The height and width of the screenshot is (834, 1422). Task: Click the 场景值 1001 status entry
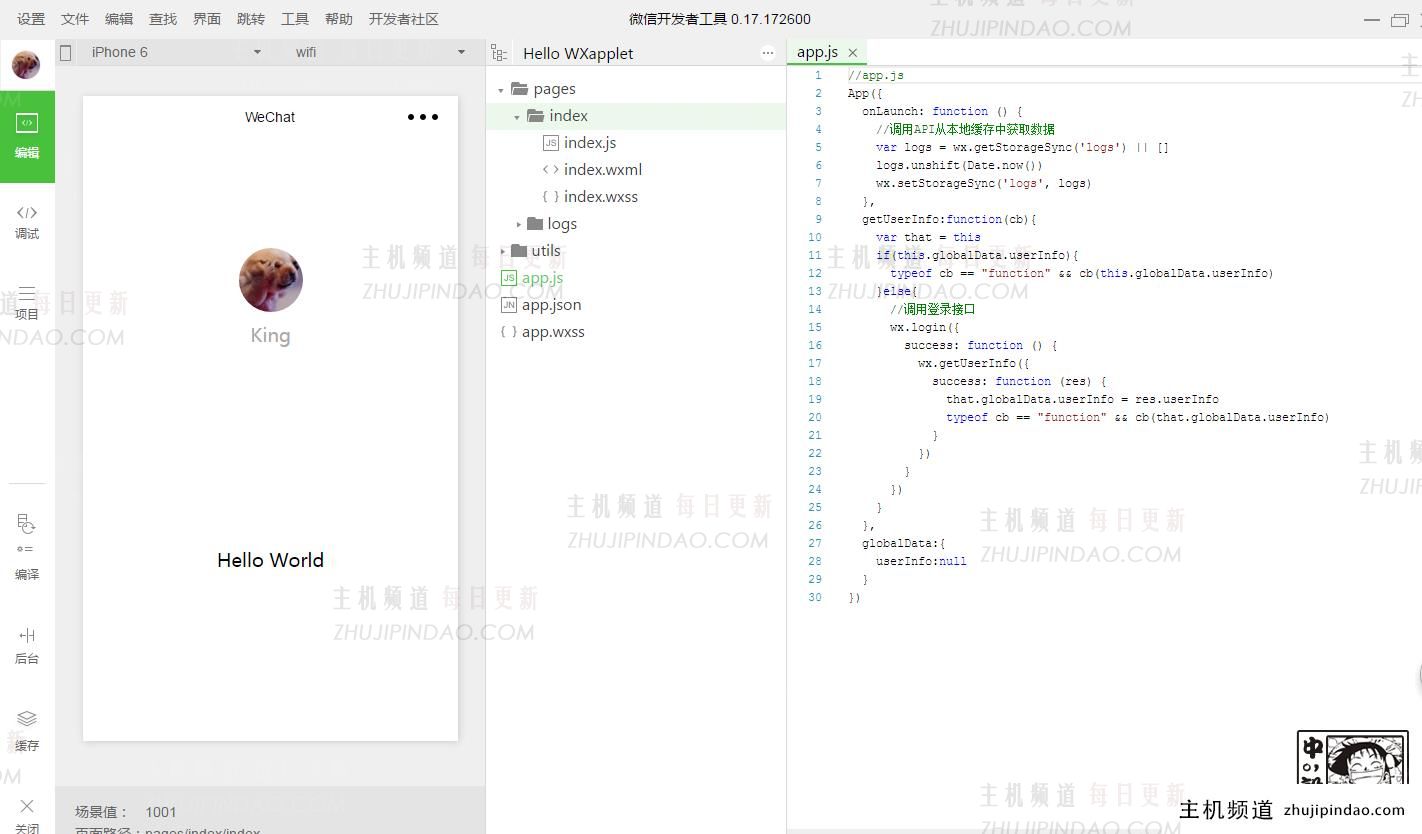[126, 812]
